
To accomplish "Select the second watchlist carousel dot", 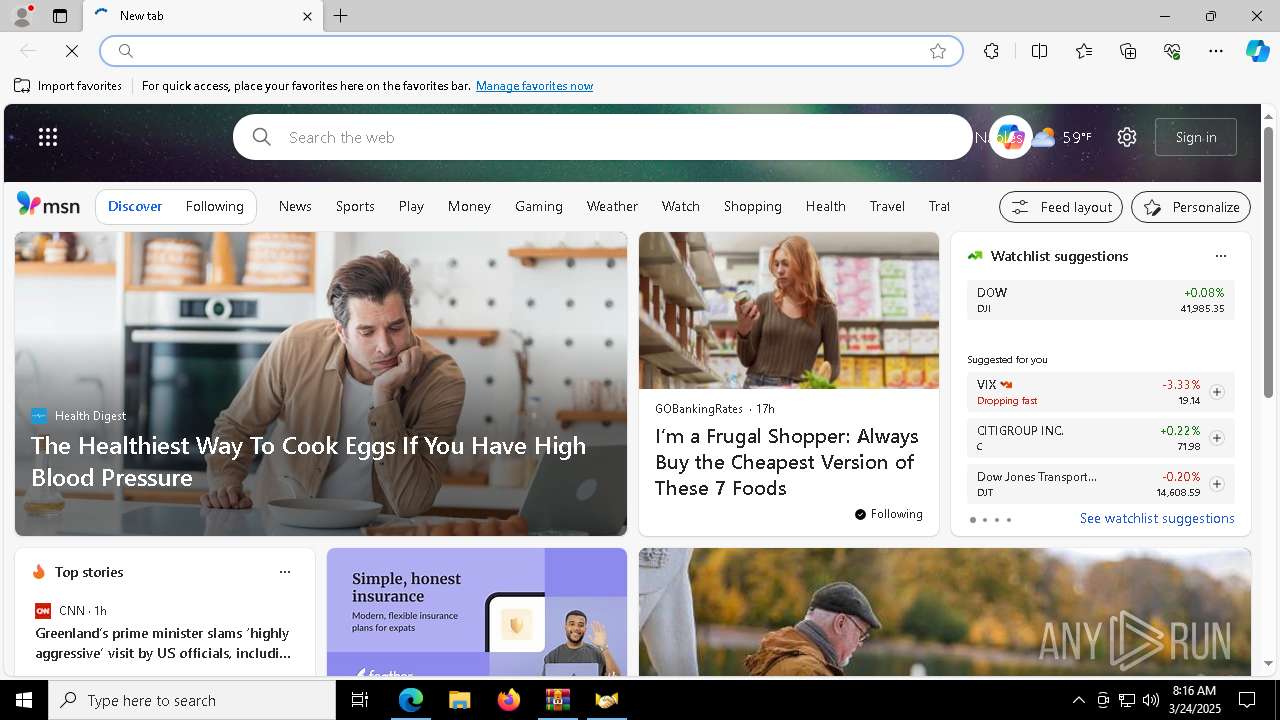I will click(x=985, y=520).
